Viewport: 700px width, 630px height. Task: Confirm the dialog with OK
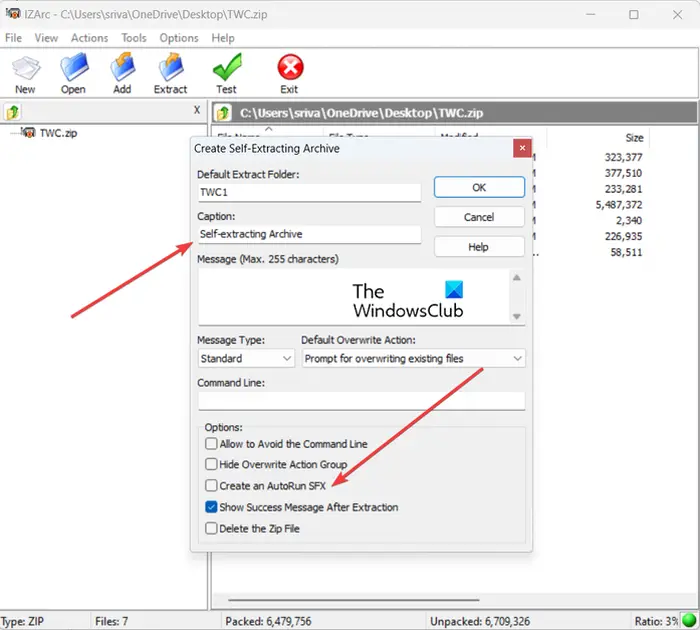click(479, 188)
